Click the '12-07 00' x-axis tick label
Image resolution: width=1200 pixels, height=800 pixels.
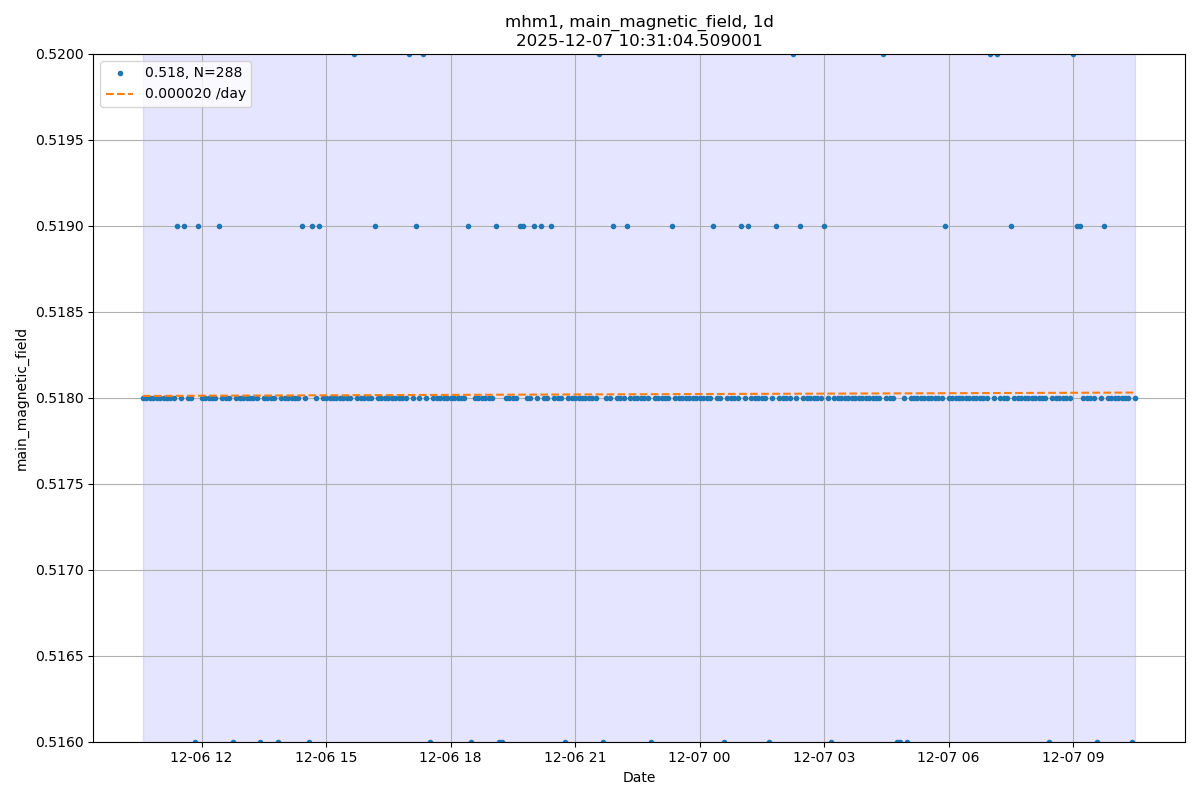(700, 758)
